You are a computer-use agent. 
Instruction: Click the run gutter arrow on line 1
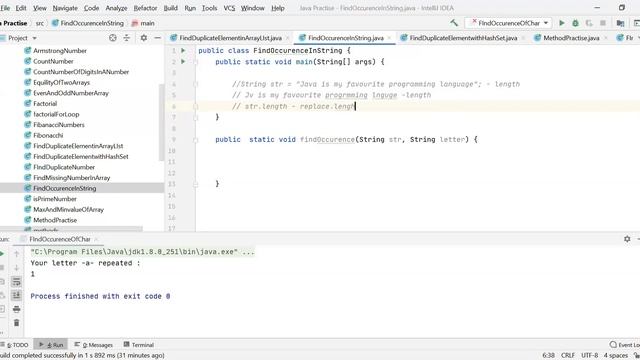pyautogui.click(x=183, y=51)
